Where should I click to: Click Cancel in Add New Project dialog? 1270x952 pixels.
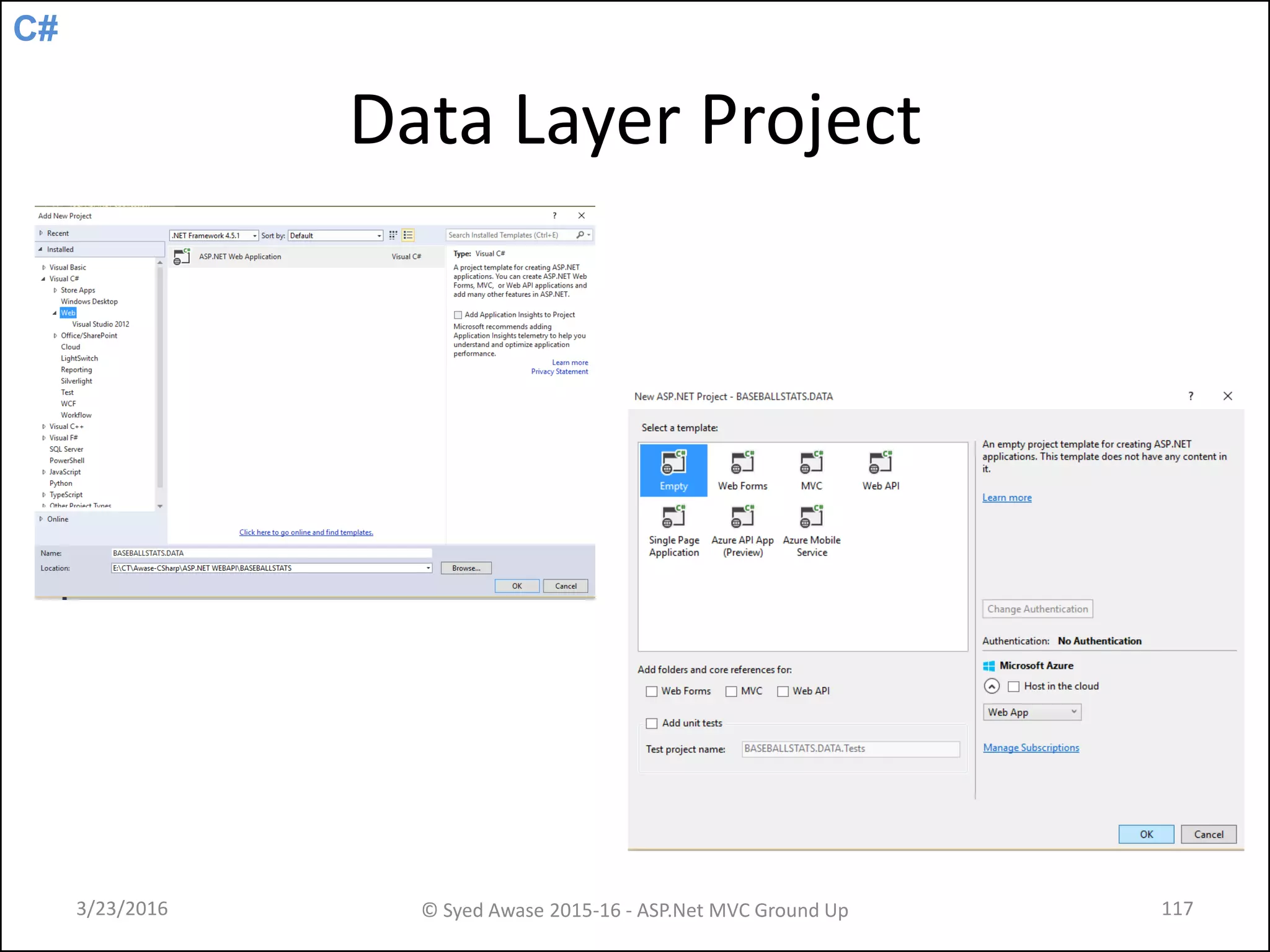(x=566, y=586)
